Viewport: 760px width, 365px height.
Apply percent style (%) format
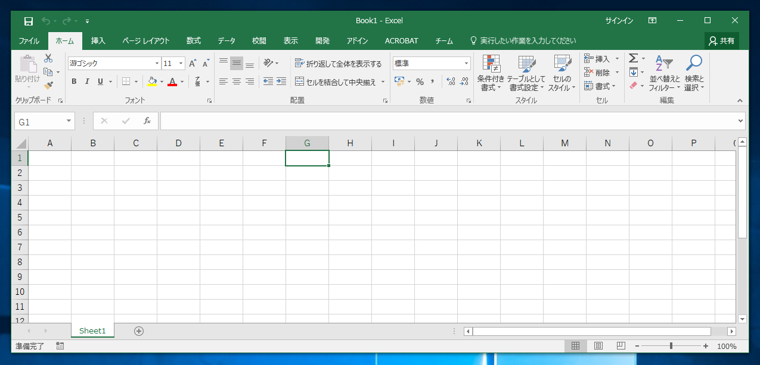point(420,81)
